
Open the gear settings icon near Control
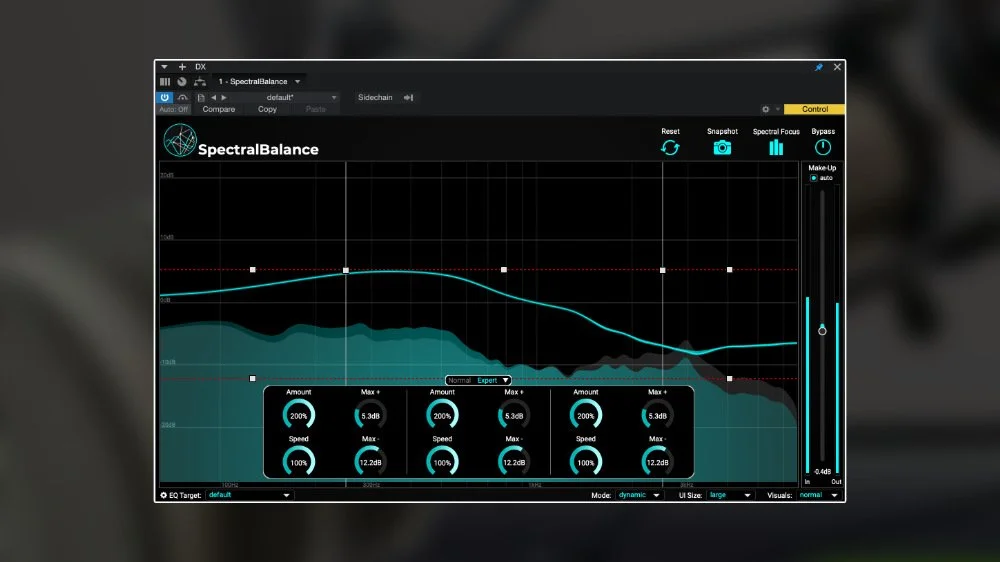[x=765, y=110]
